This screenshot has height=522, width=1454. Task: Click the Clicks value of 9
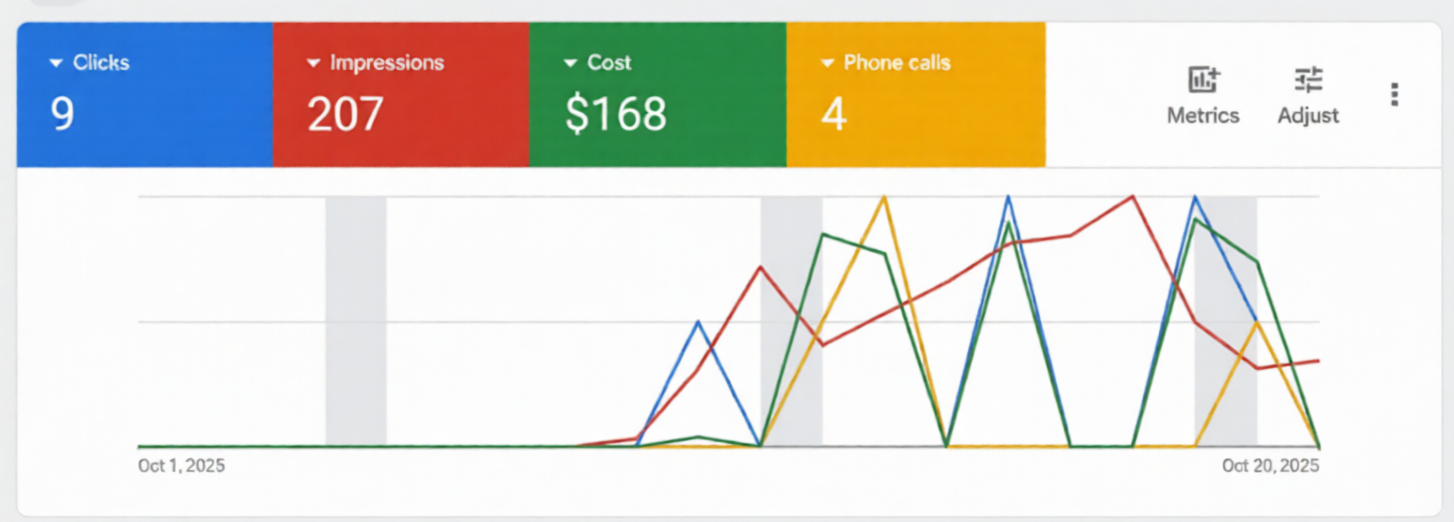pyautogui.click(x=62, y=115)
